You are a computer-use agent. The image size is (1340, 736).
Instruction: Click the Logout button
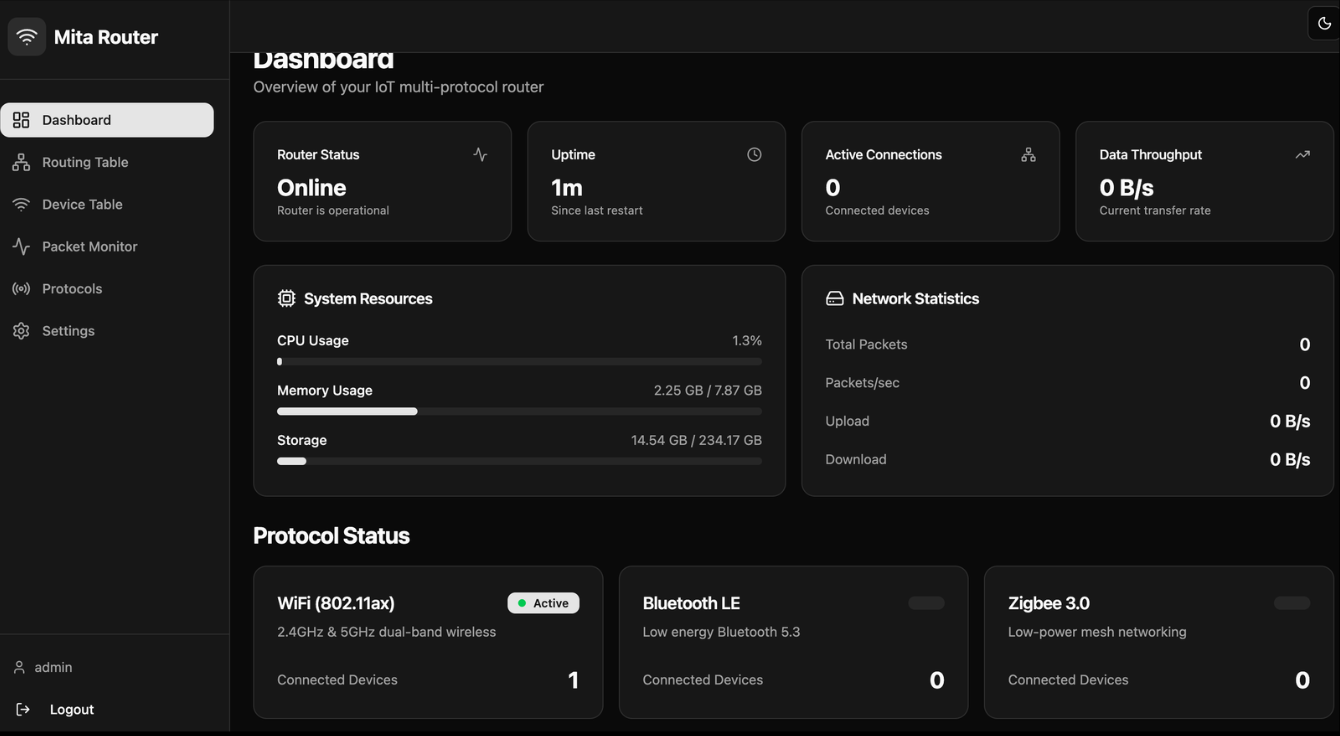click(x=71, y=709)
